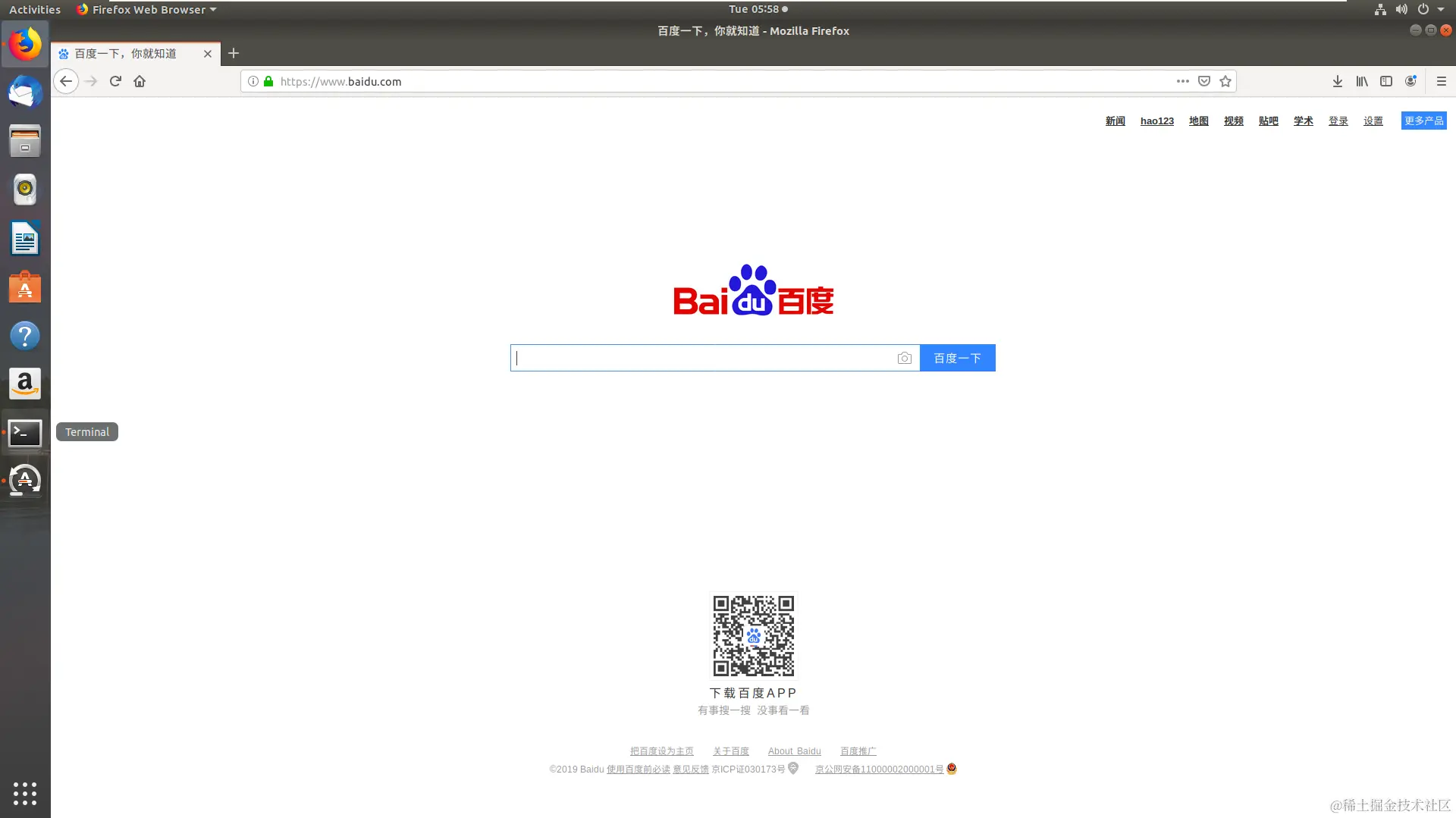Open the Activities overview
This screenshot has width=1456, height=818.
(x=35, y=9)
